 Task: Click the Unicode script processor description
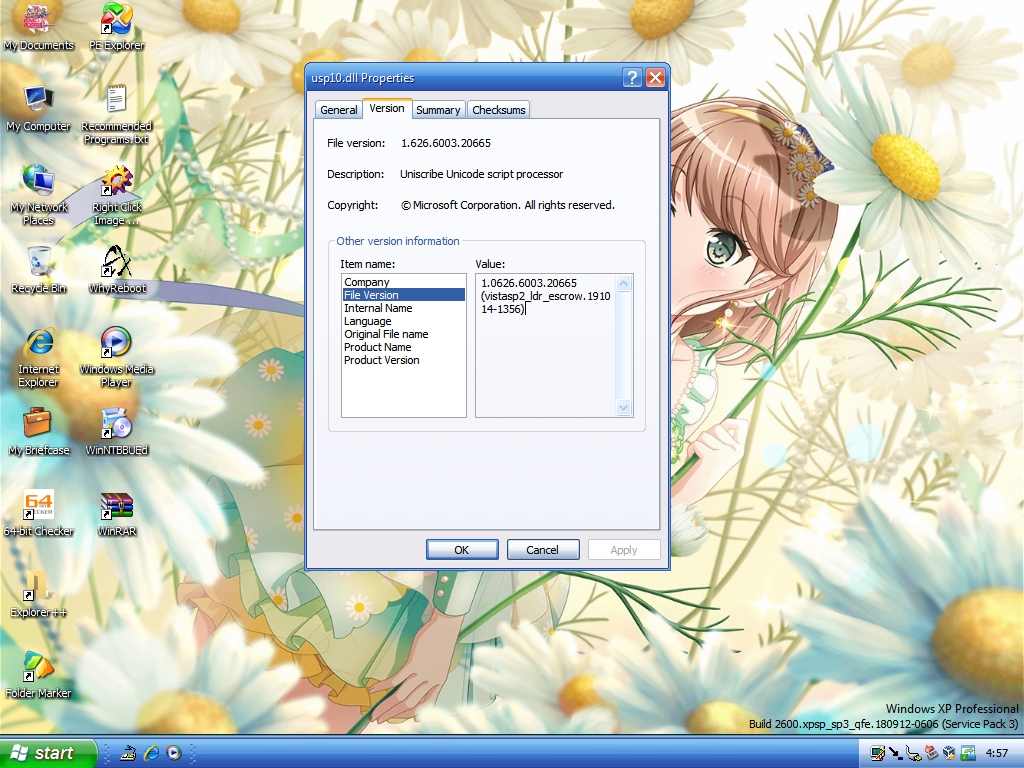(481, 174)
